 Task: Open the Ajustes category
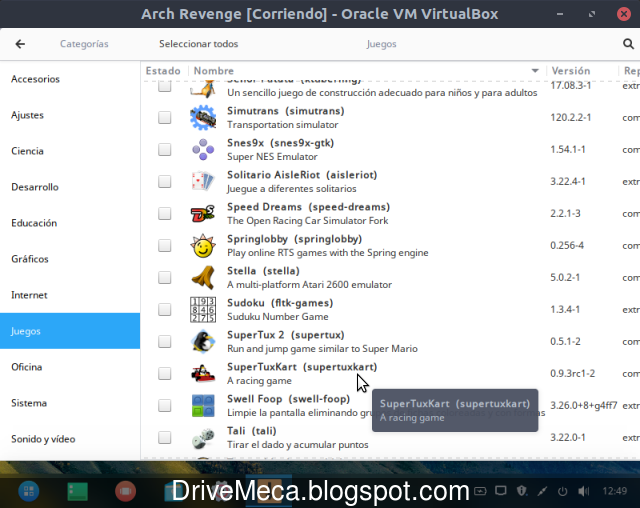[70, 115]
